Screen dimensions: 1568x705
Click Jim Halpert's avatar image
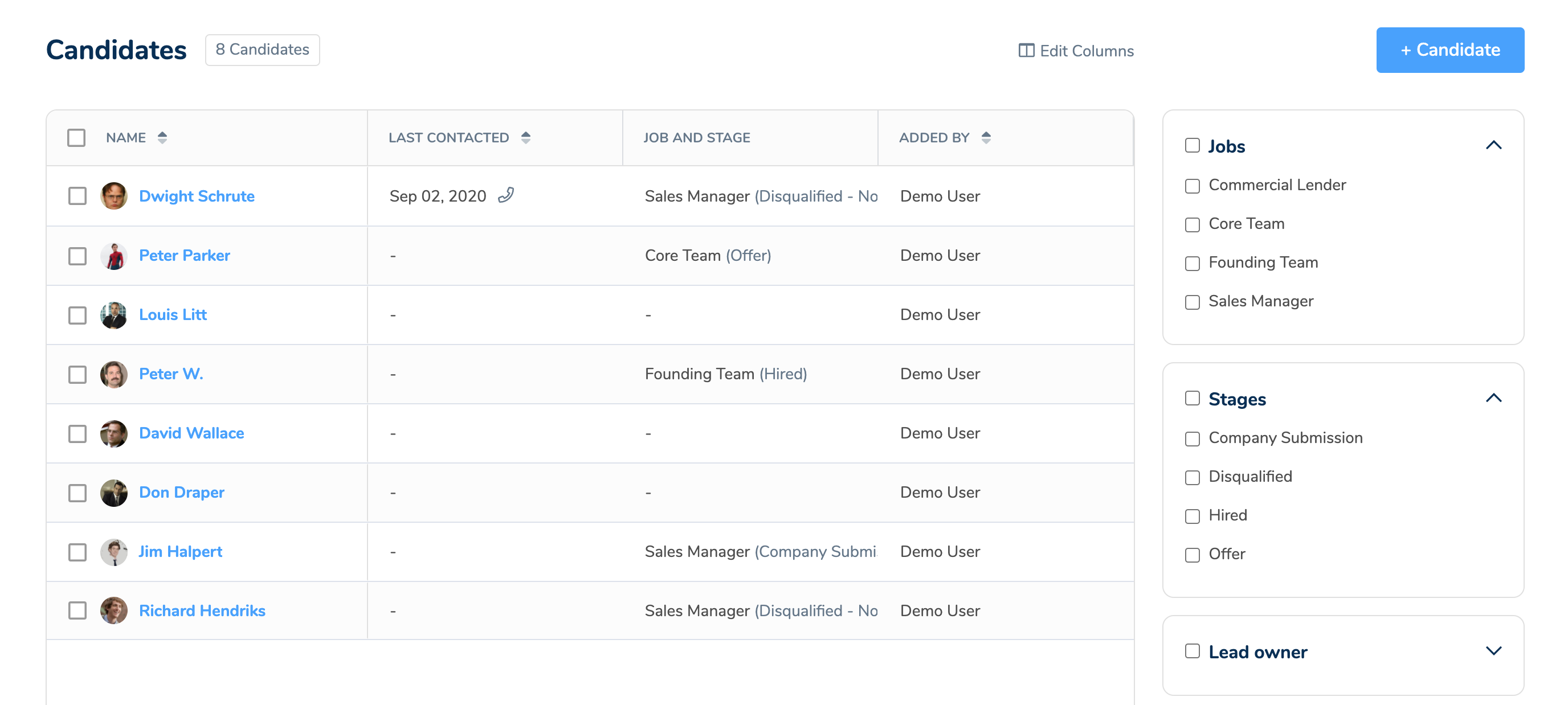(114, 552)
